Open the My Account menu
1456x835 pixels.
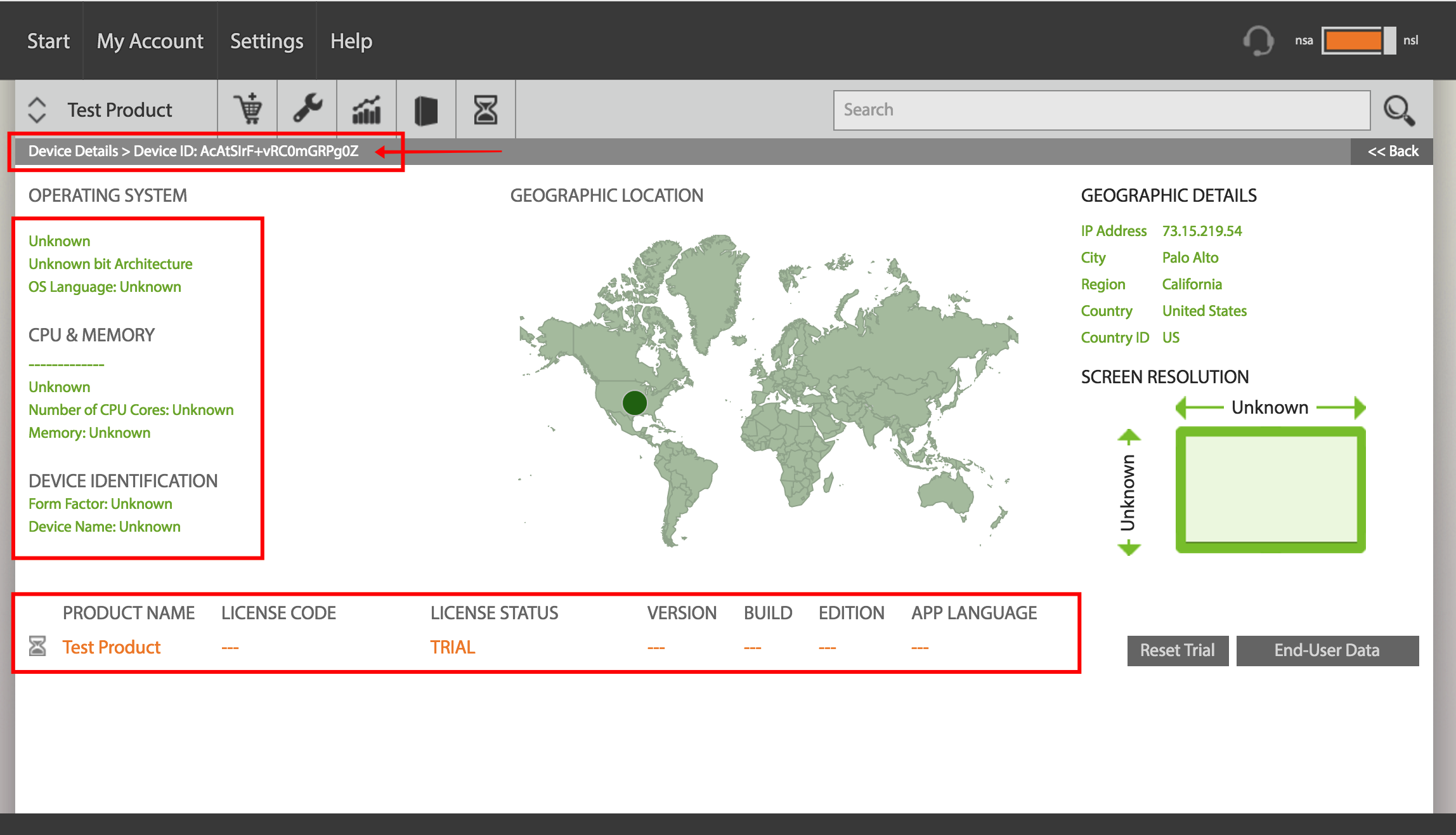(150, 41)
